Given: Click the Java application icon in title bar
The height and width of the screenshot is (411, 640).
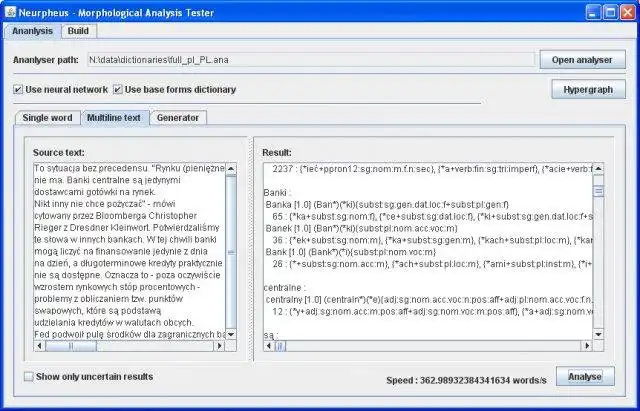Looking at the screenshot, I should pyautogui.click(x=10, y=12).
